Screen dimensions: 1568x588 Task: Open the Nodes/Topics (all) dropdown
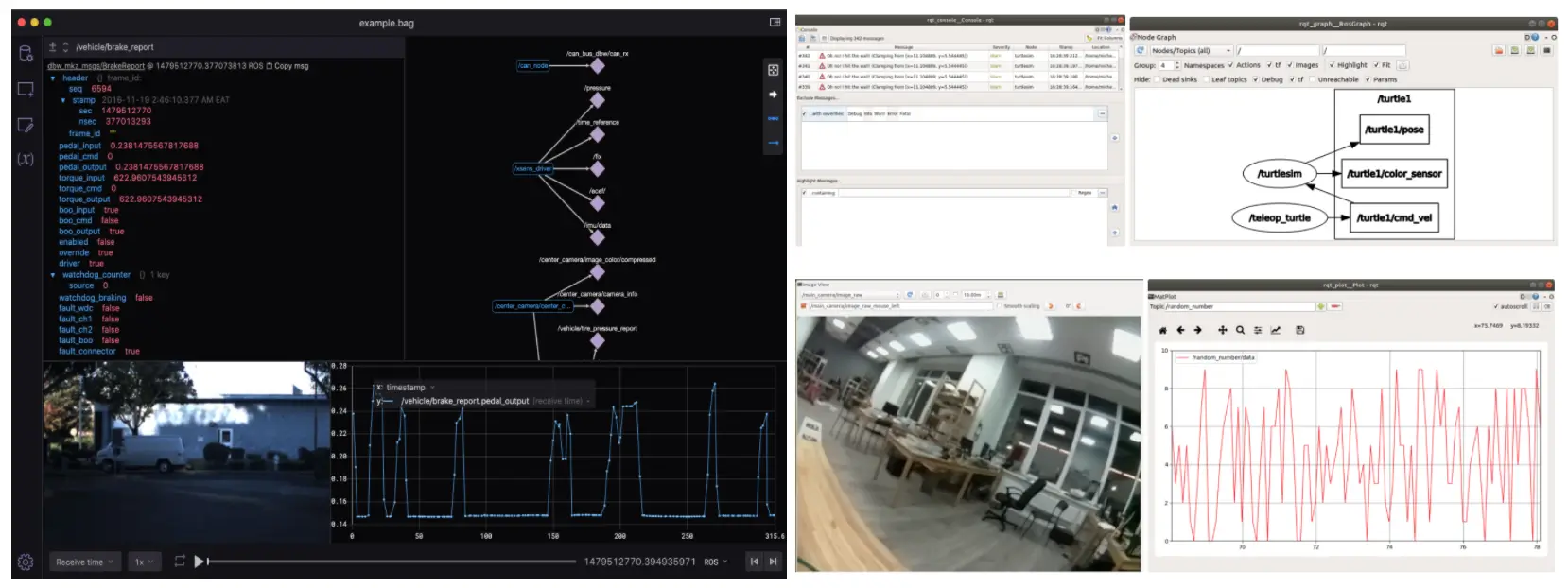[1191, 50]
